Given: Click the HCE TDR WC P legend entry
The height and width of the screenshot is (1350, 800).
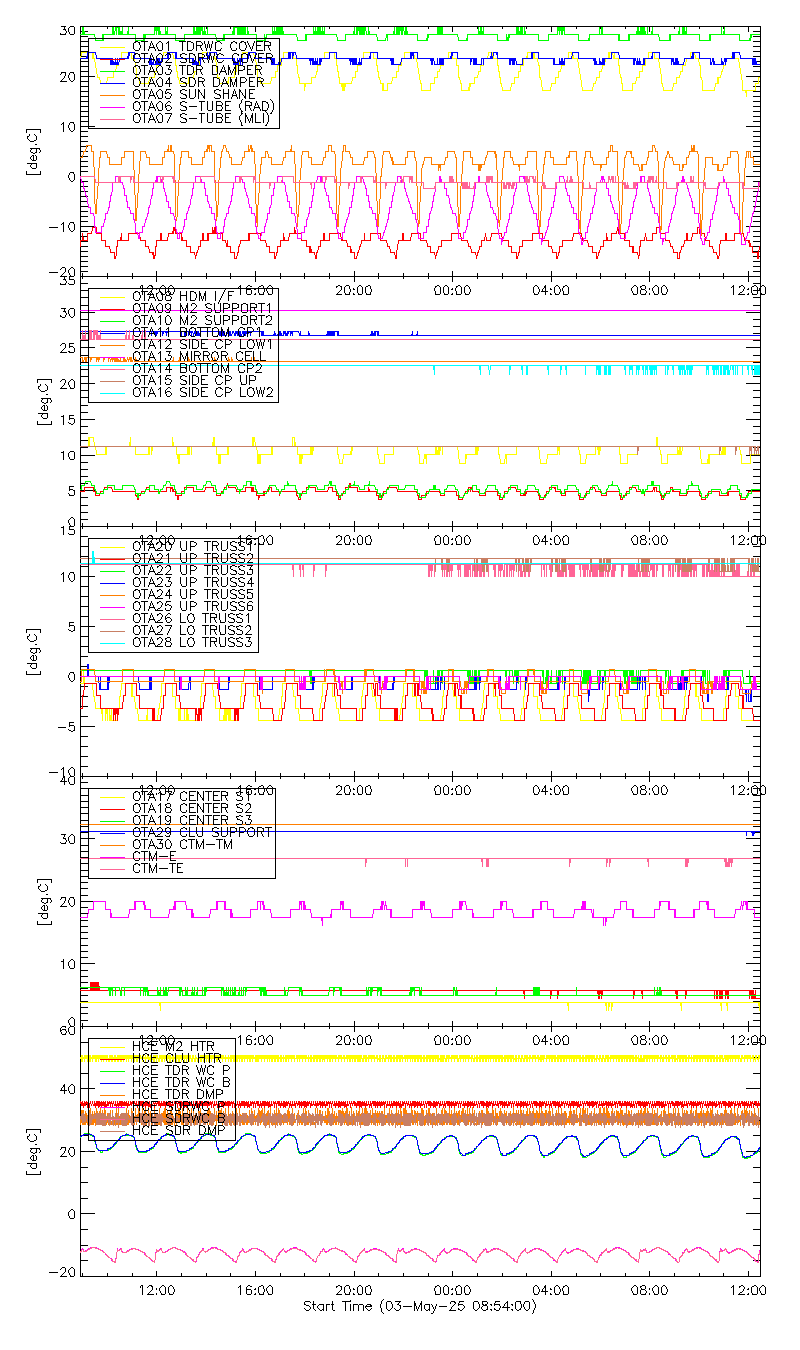Looking at the screenshot, I should [180, 1070].
